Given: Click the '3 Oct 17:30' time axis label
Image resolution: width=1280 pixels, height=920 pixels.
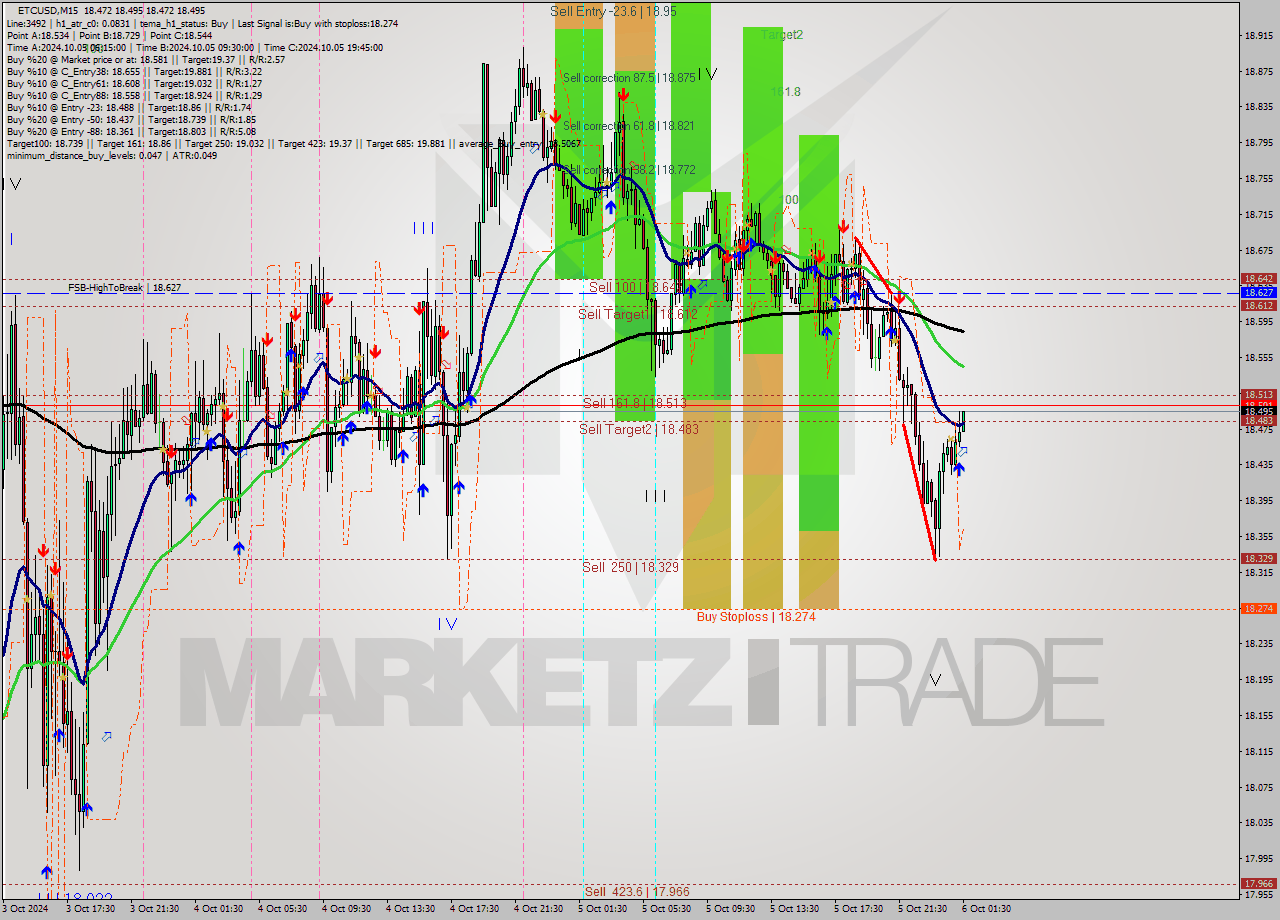Looking at the screenshot, I should (90, 909).
